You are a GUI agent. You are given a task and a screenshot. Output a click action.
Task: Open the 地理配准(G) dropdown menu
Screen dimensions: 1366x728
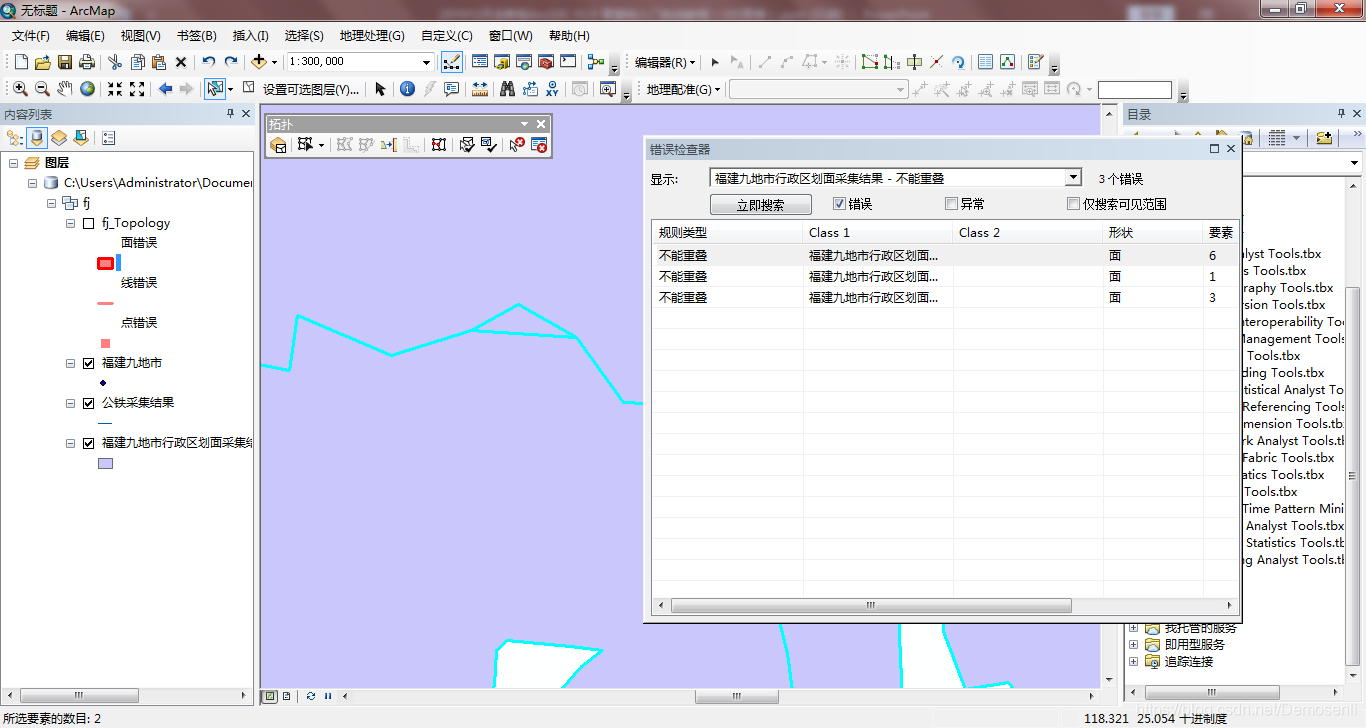tap(683, 89)
